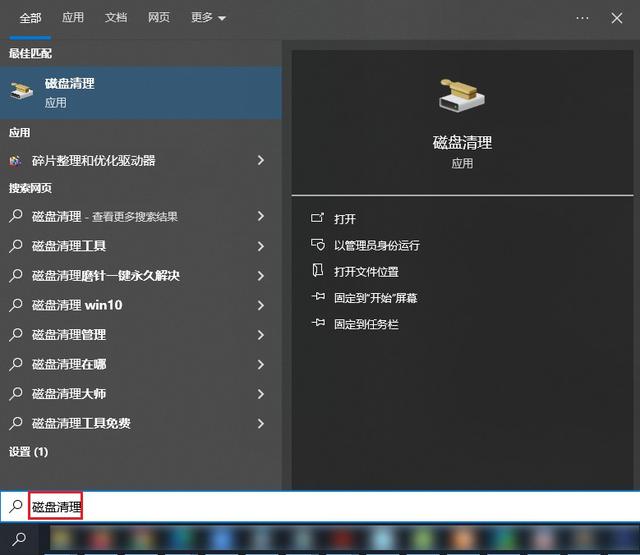Click the search box containing 磁盘清理
Viewport: 640px width, 555px height.
(x=320, y=506)
